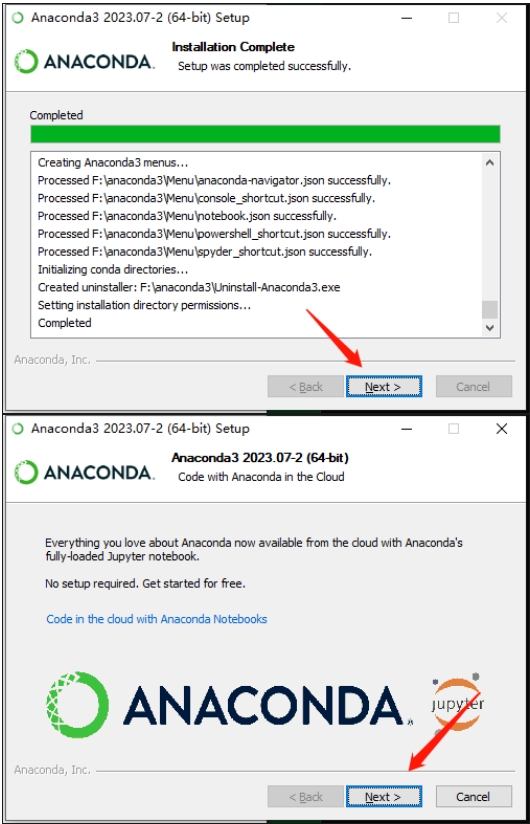
Task: Click Next in the Installation Complete window
Action: (x=383, y=387)
